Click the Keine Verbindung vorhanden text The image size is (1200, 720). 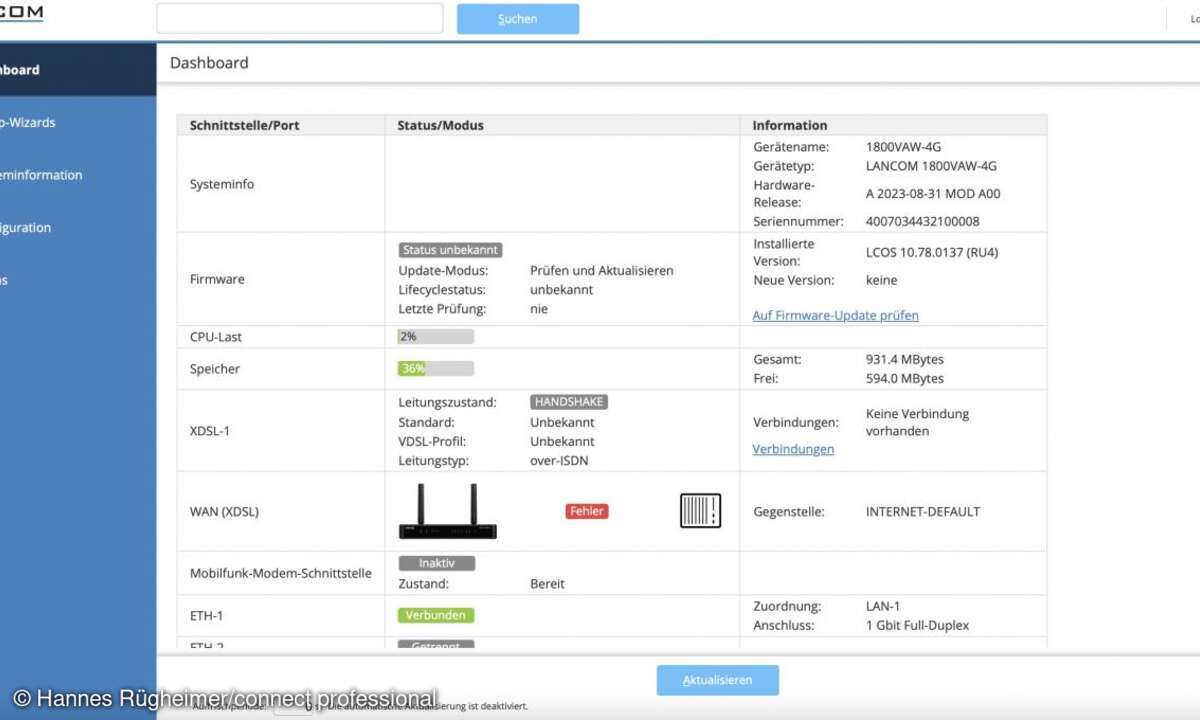pyautogui.click(x=917, y=422)
